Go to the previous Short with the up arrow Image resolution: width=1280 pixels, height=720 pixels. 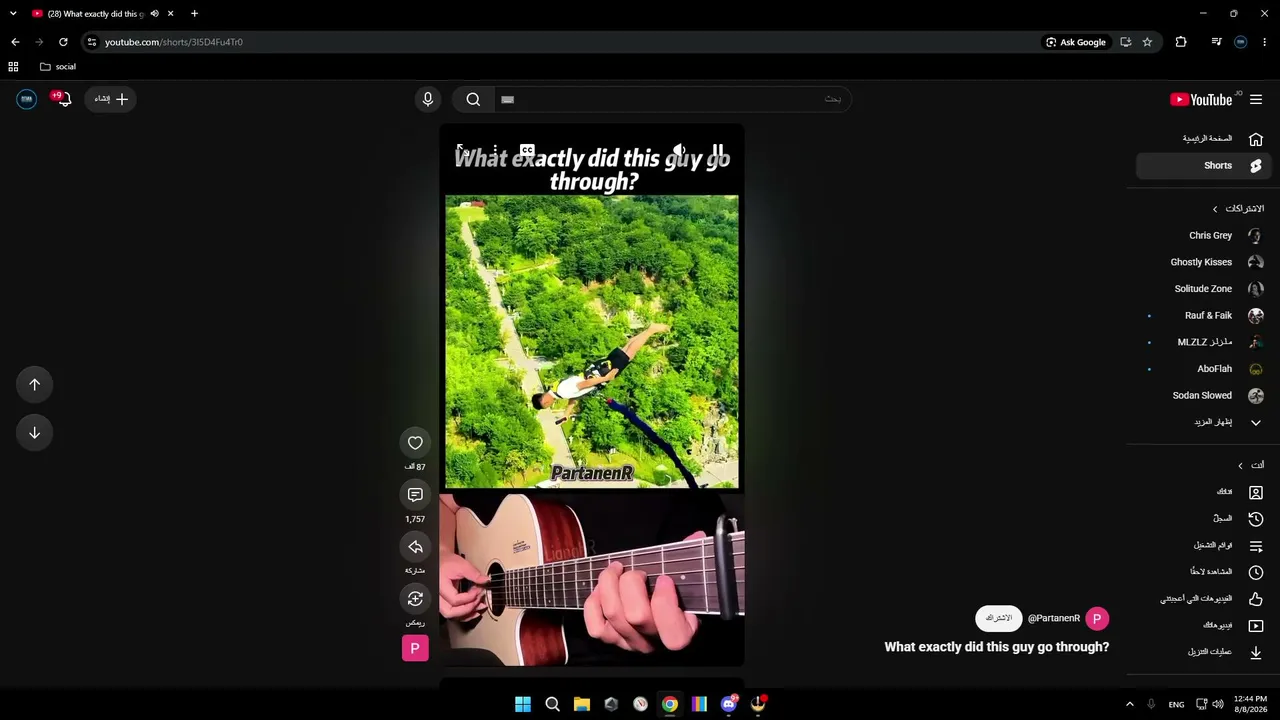tap(34, 385)
